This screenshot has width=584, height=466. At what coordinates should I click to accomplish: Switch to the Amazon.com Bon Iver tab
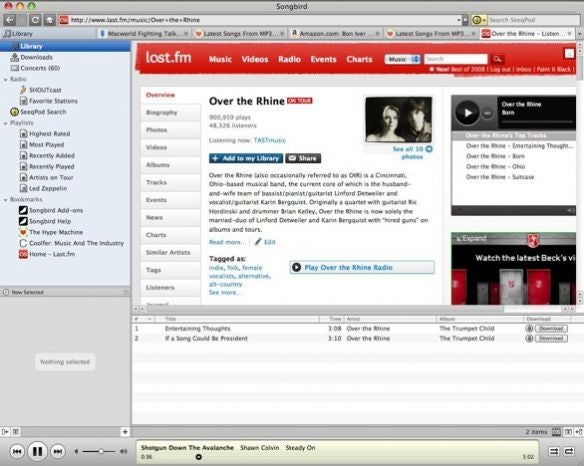335,34
